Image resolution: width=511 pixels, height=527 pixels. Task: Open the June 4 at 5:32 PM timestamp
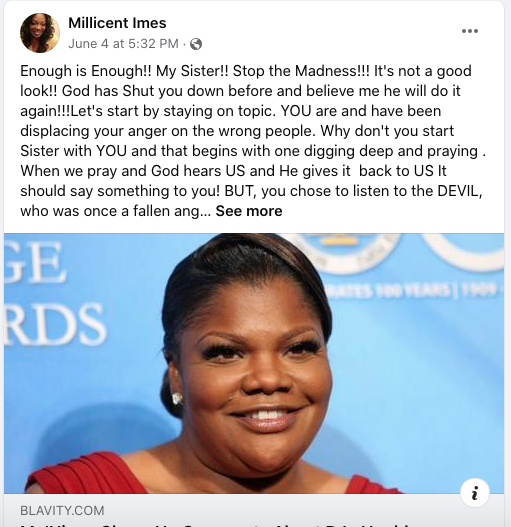(123, 44)
